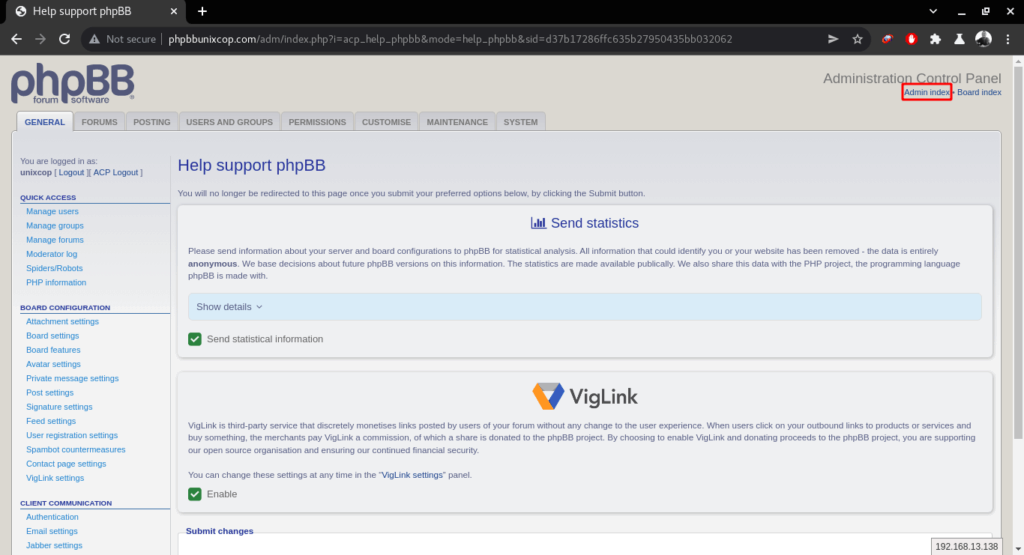Viewport: 1024px width, 555px height.
Task: Click the Logout link
Action: pyautogui.click(x=71, y=172)
